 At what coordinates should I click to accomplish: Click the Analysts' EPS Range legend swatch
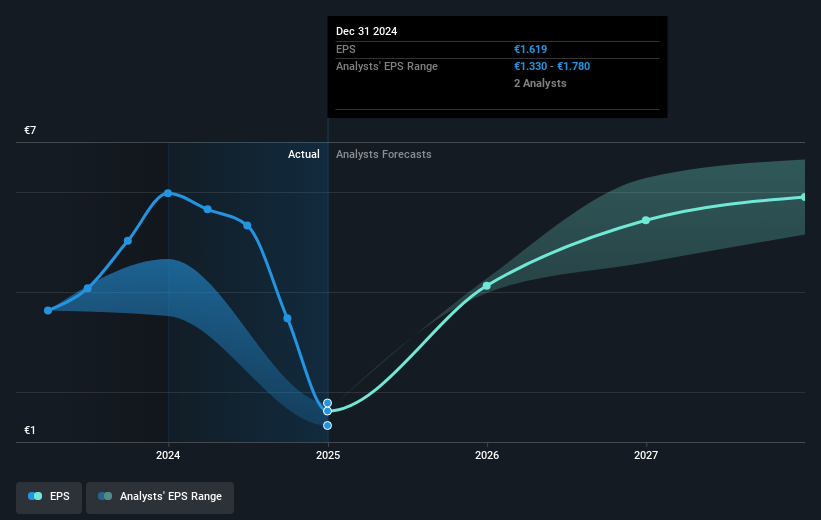[x=105, y=496]
